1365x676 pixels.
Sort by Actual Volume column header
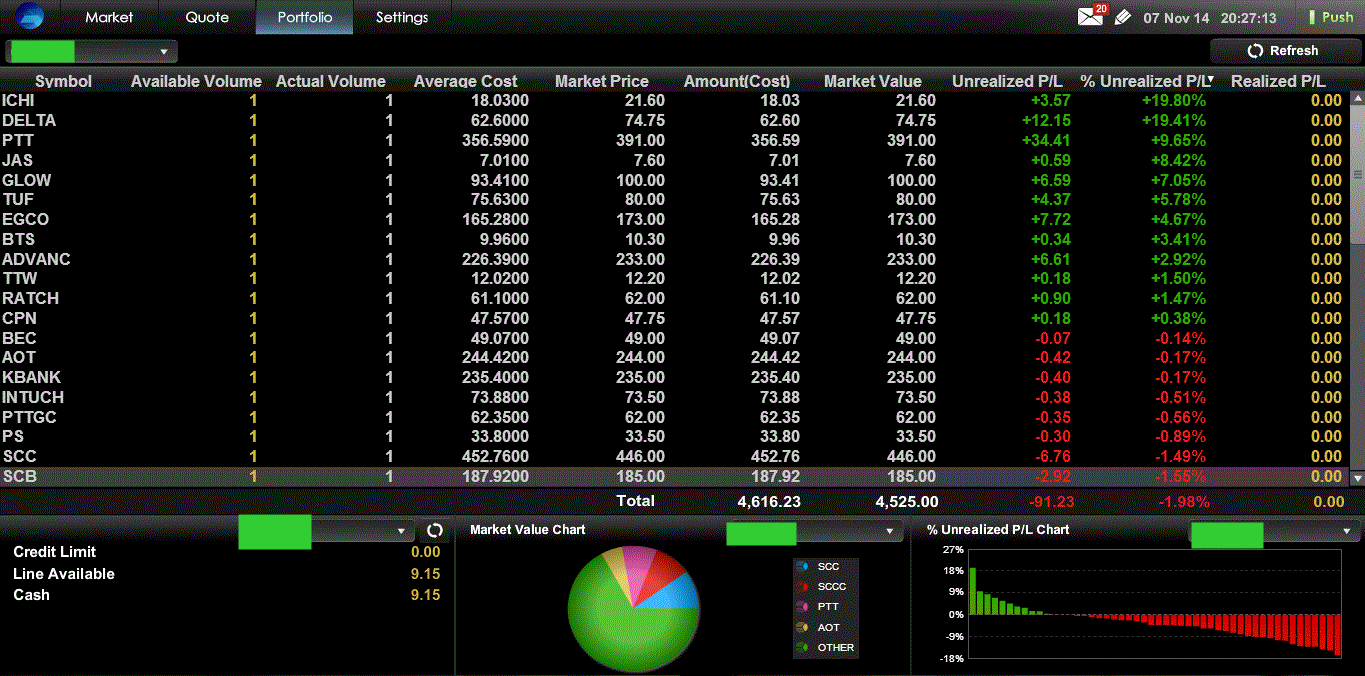[331, 81]
